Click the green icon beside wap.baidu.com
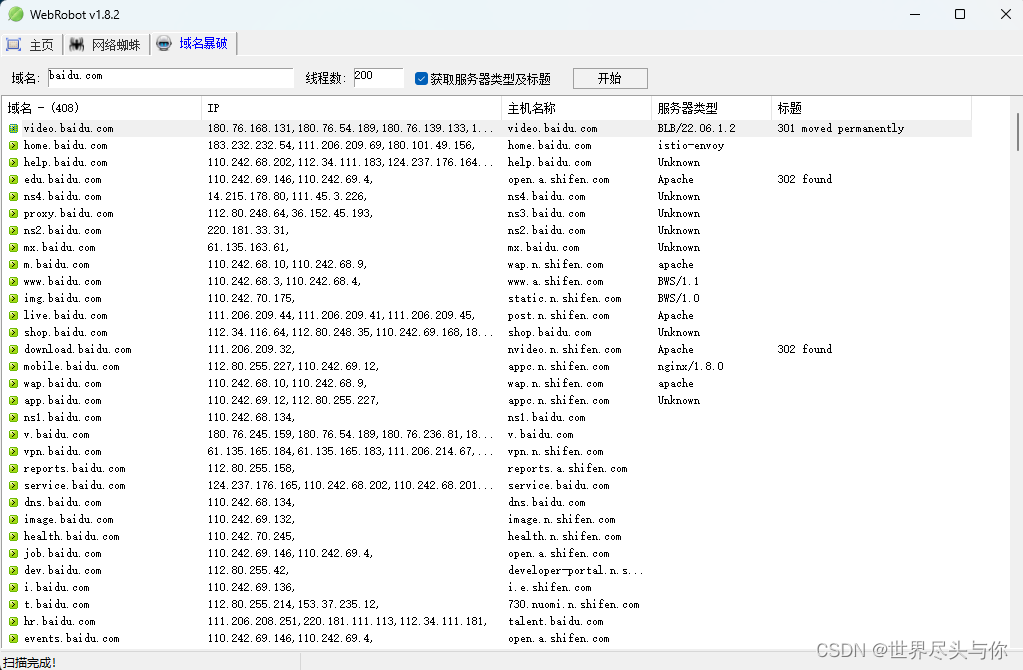 click(13, 383)
